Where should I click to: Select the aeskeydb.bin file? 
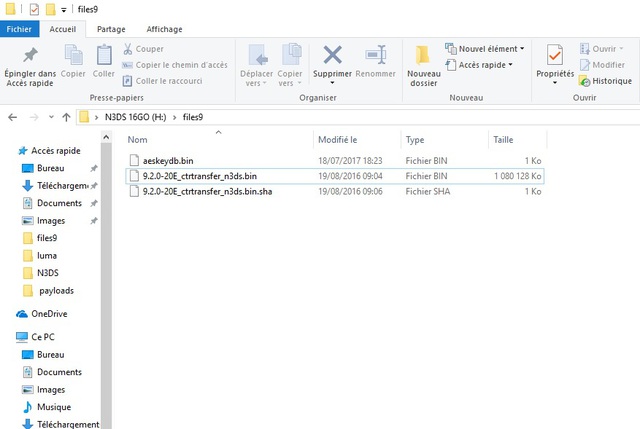(168, 160)
